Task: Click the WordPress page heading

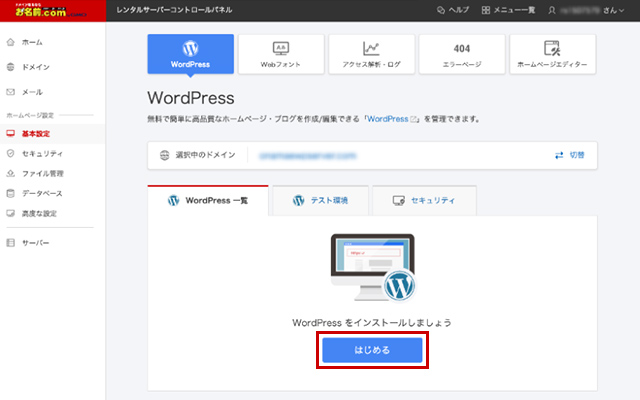Action: tap(191, 98)
